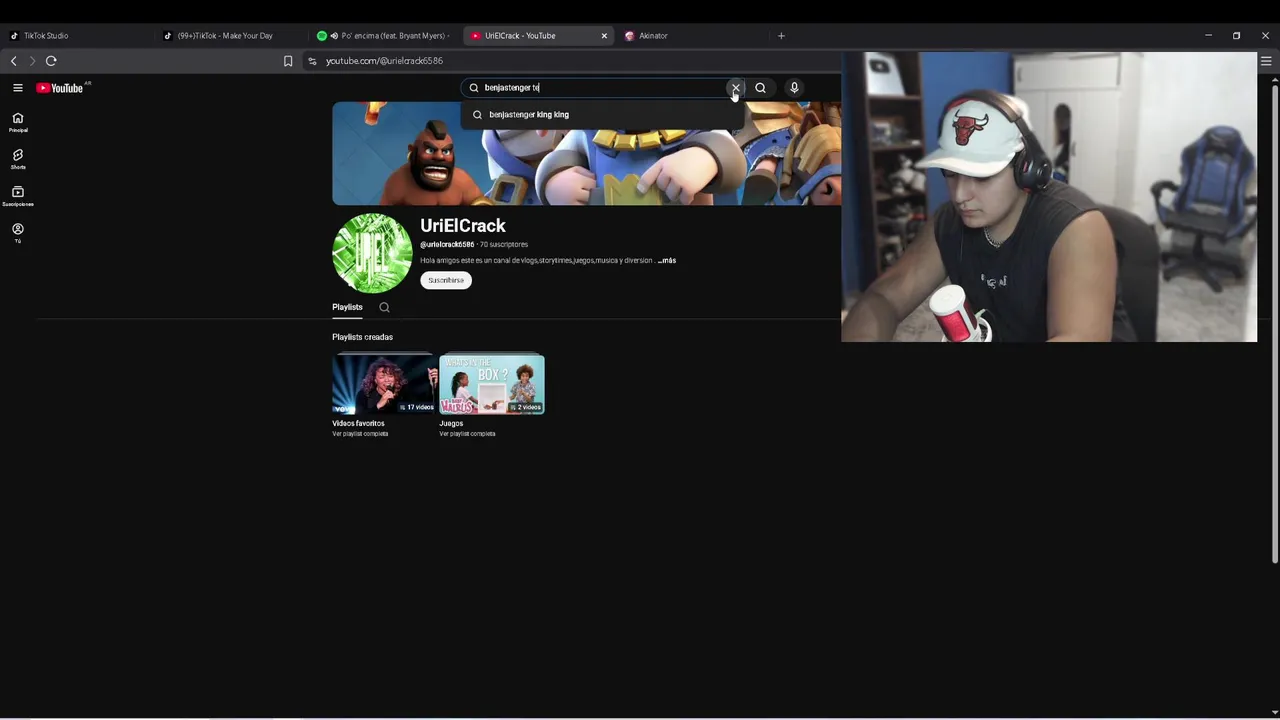This screenshot has width=1280, height=720.
Task: Click the page vertical scrollbar
Action: click(1274, 325)
